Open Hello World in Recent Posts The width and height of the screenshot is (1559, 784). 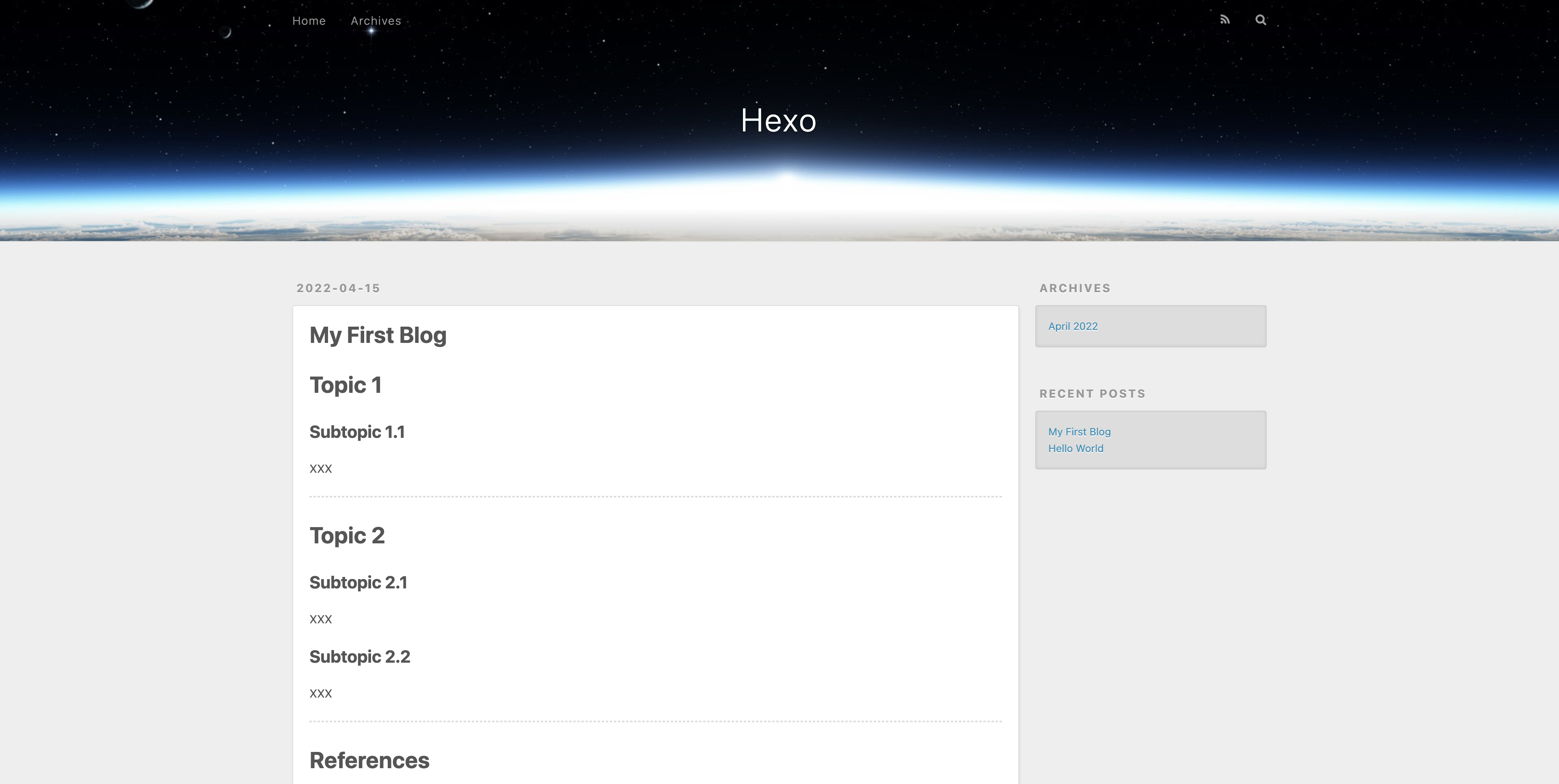point(1075,448)
